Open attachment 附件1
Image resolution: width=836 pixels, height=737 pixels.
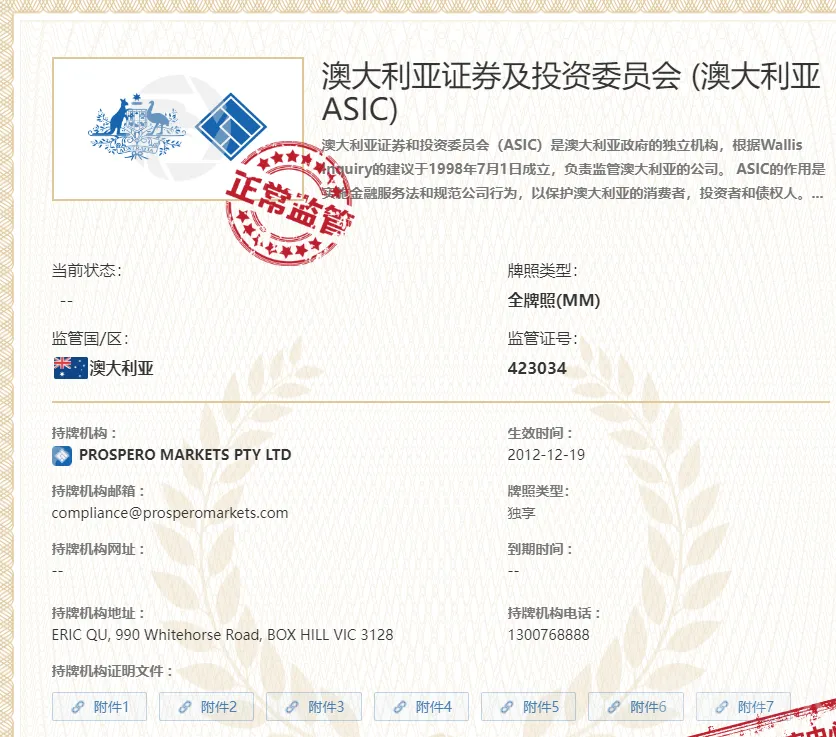tap(99, 707)
